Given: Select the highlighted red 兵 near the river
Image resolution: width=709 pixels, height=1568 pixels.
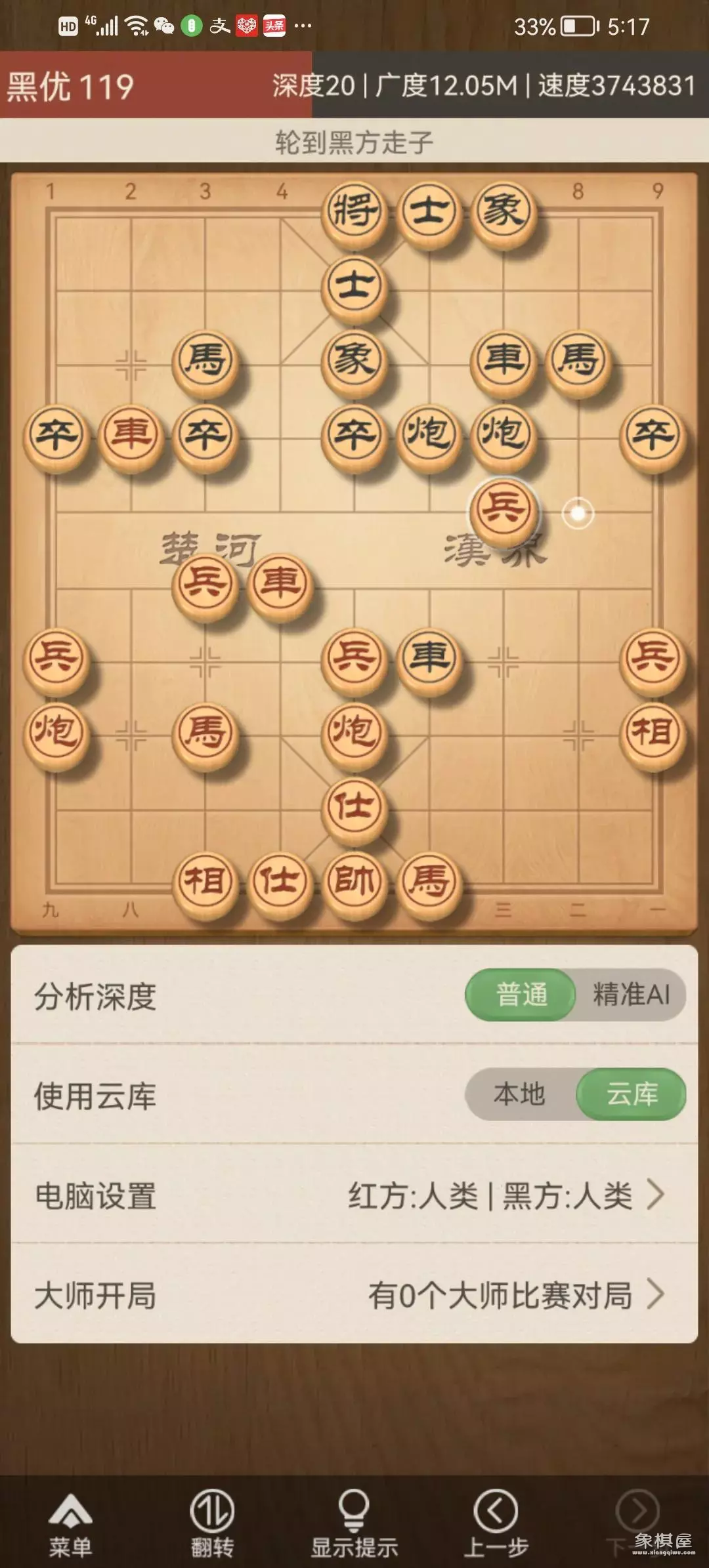Looking at the screenshot, I should coord(504,509).
